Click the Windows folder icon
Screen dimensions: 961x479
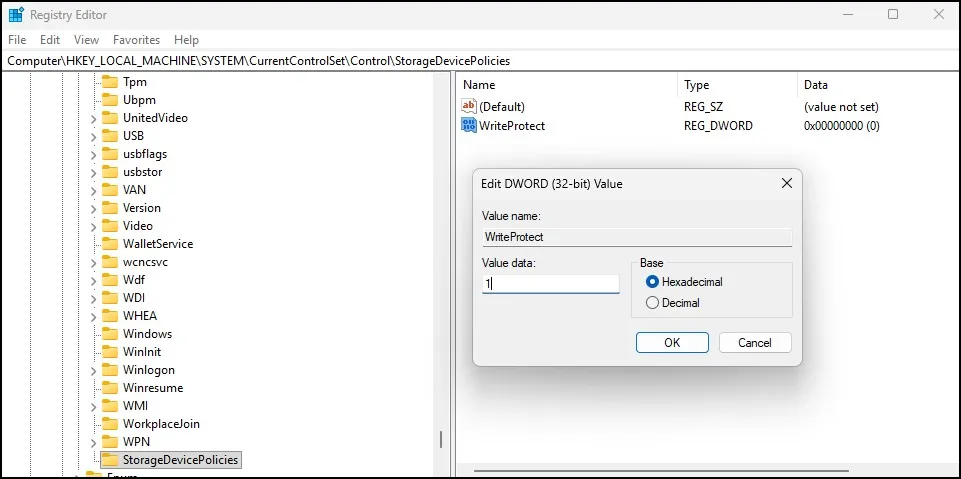[110, 333]
